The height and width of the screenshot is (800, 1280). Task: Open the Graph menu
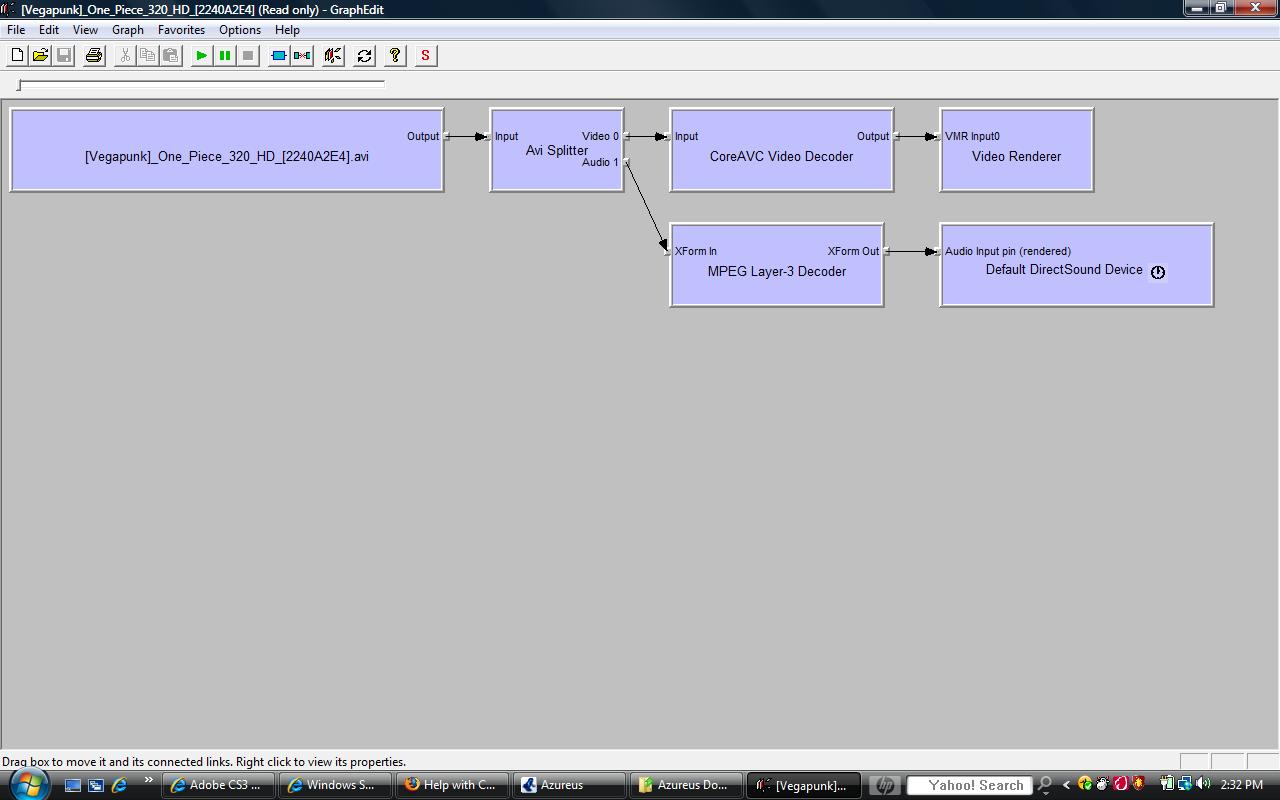(127, 30)
